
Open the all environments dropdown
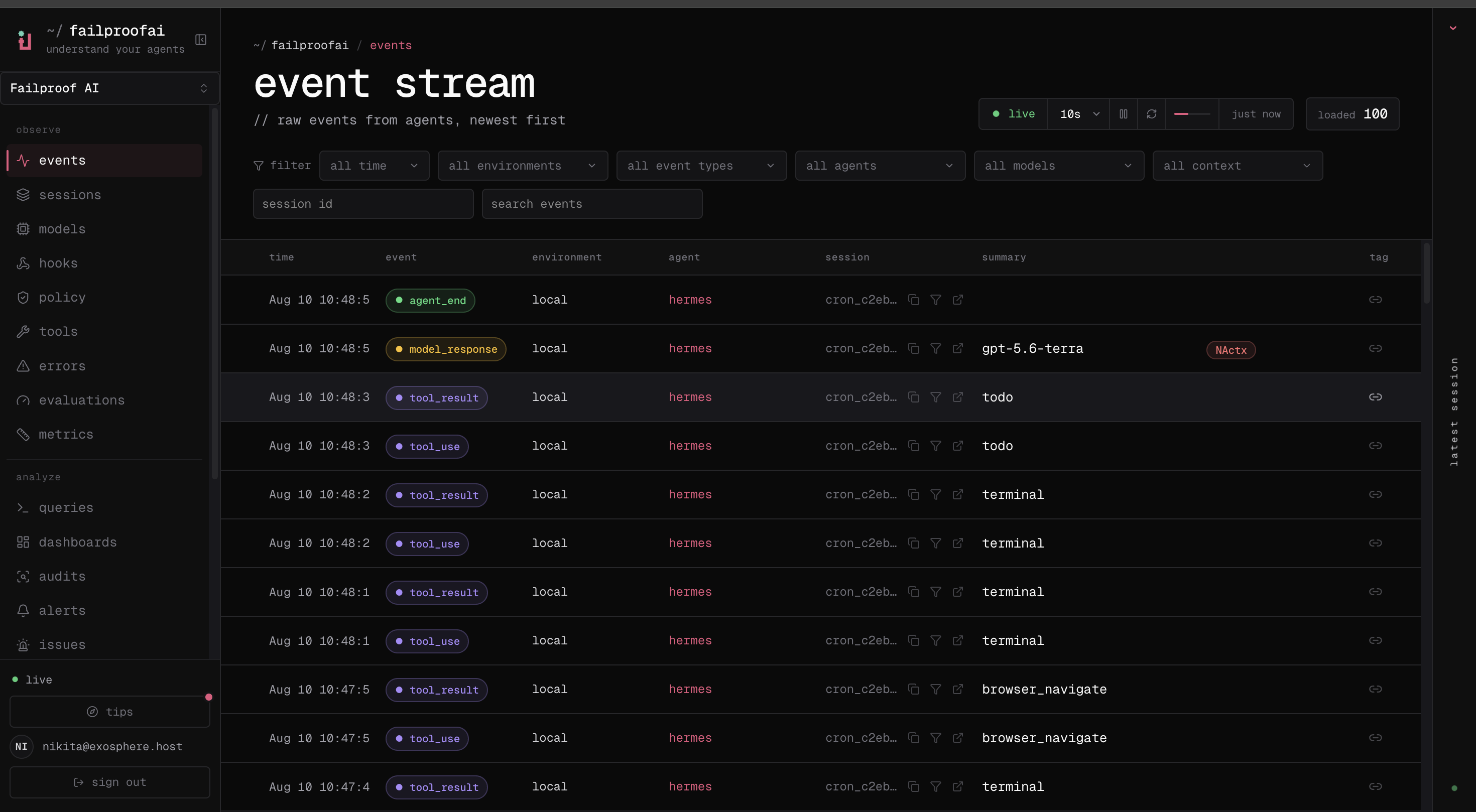pyautogui.click(x=523, y=166)
